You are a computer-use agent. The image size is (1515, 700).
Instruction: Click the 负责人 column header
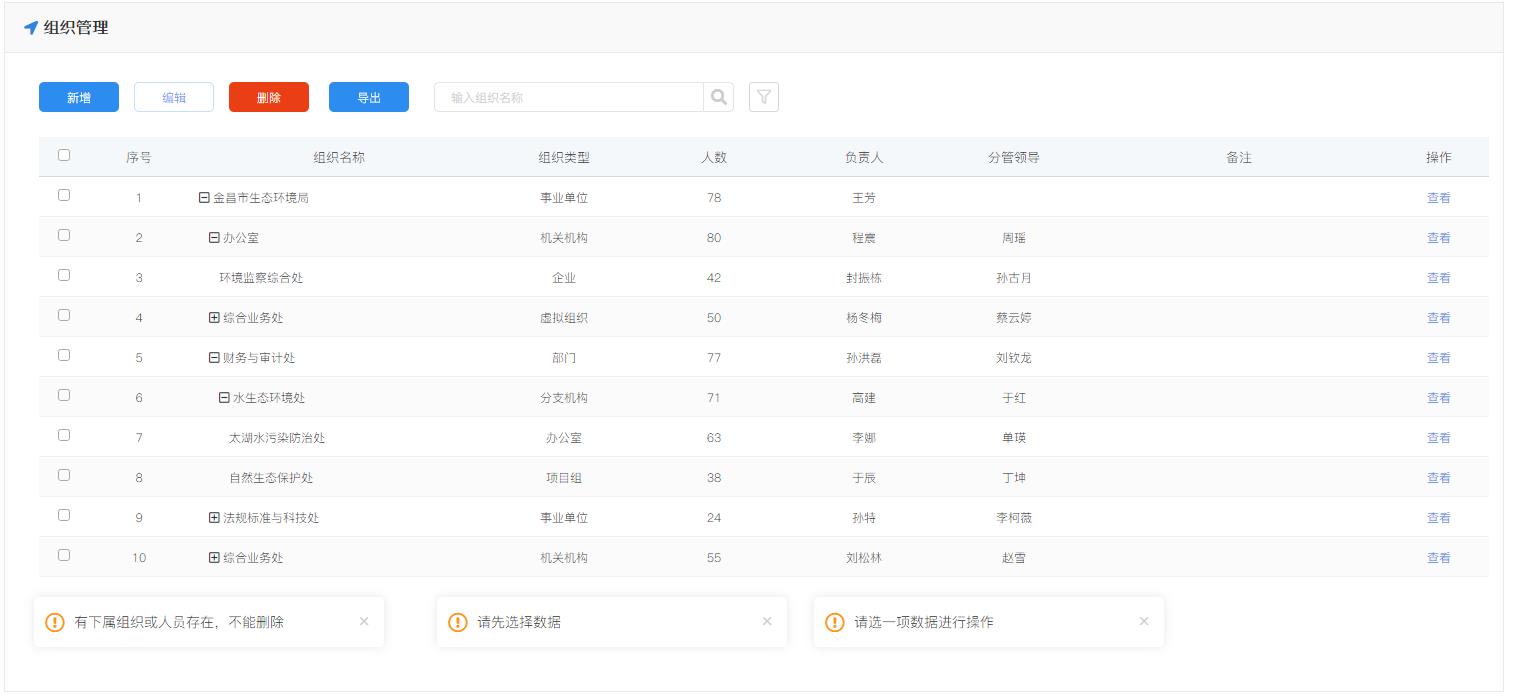tap(864, 158)
